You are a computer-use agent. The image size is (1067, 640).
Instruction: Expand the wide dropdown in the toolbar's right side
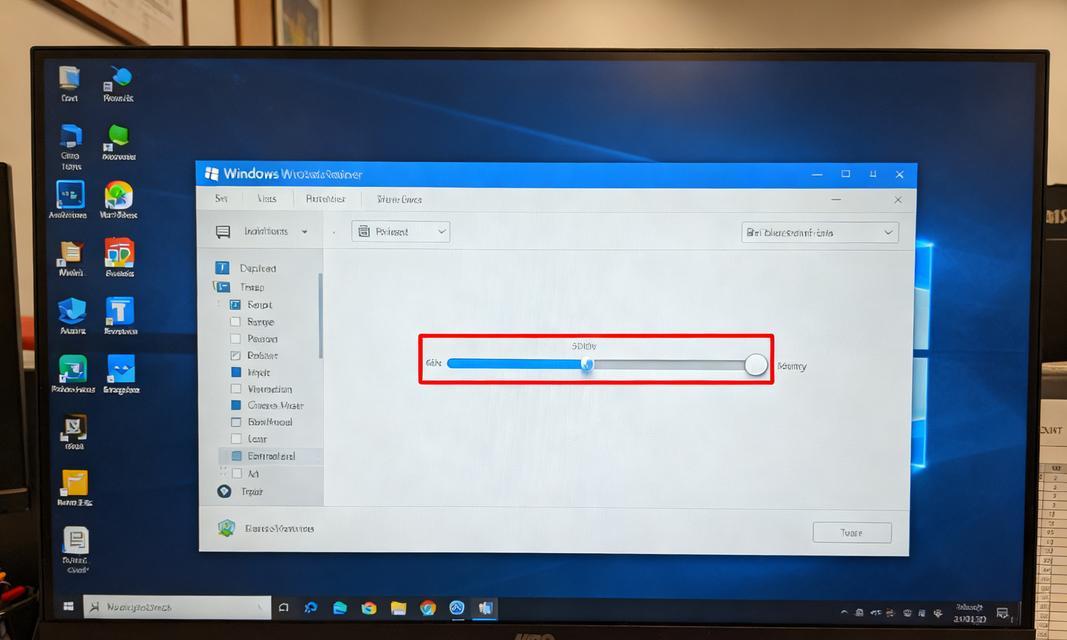[820, 232]
